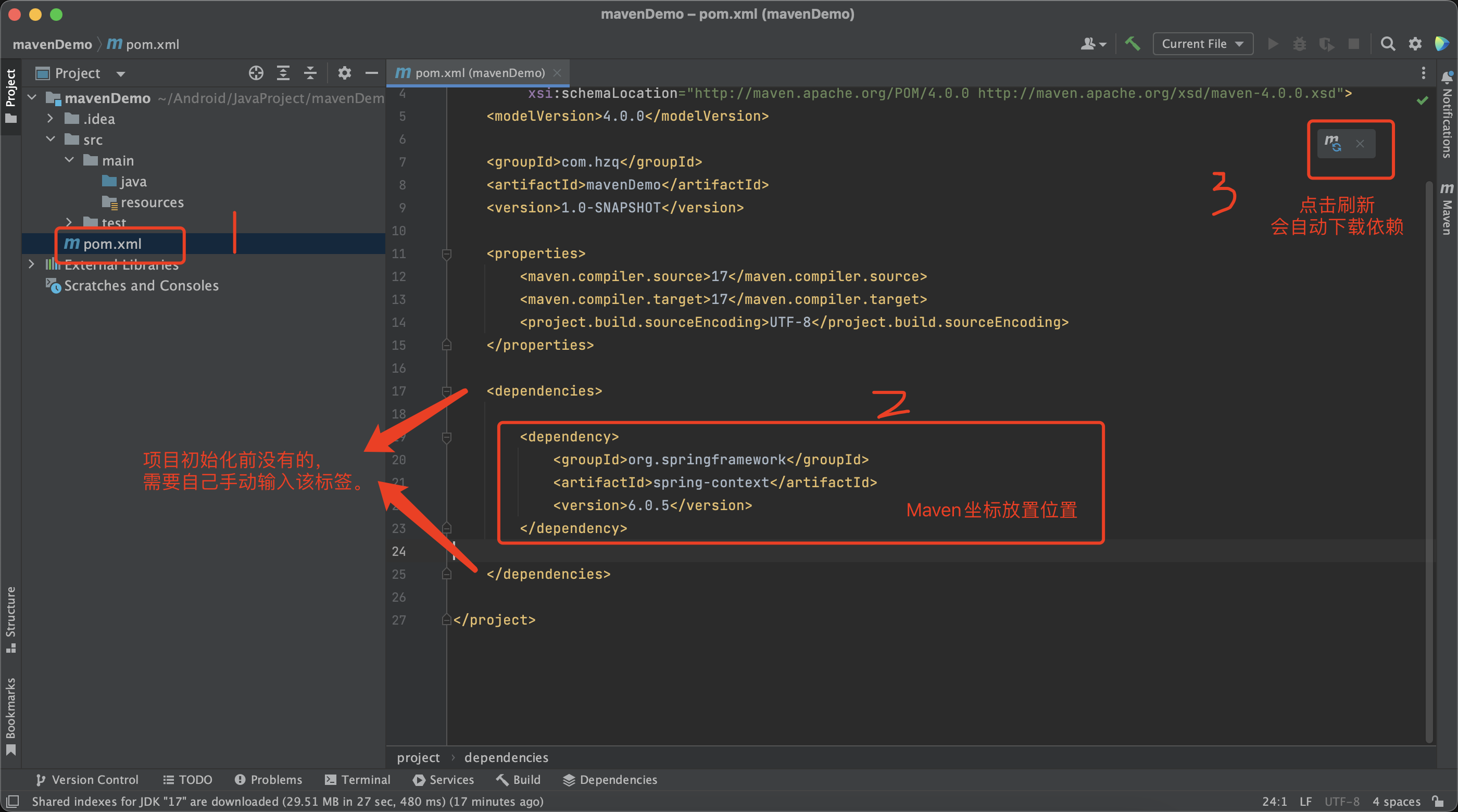The height and width of the screenshot is (812, 1458).
Task: Open the Notifications side panel
Action: pyautogui.click(x=1447, y=115)
